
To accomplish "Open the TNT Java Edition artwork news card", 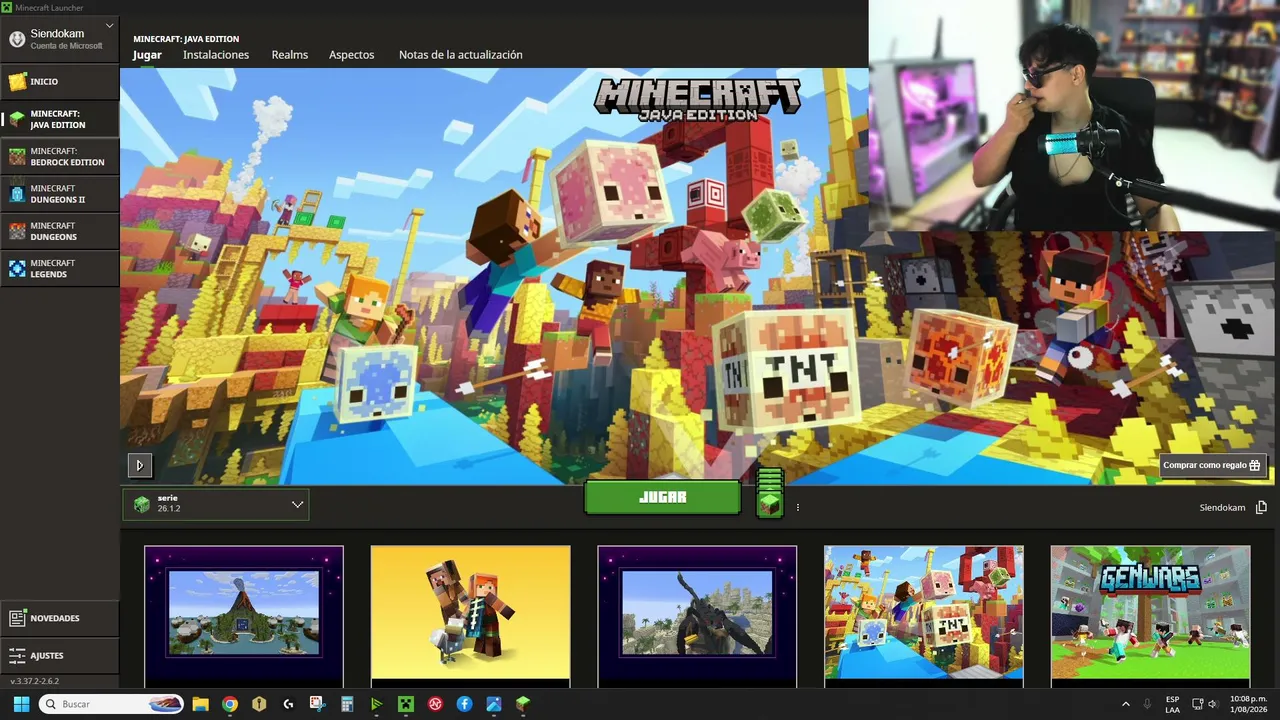I will (924, 615).
